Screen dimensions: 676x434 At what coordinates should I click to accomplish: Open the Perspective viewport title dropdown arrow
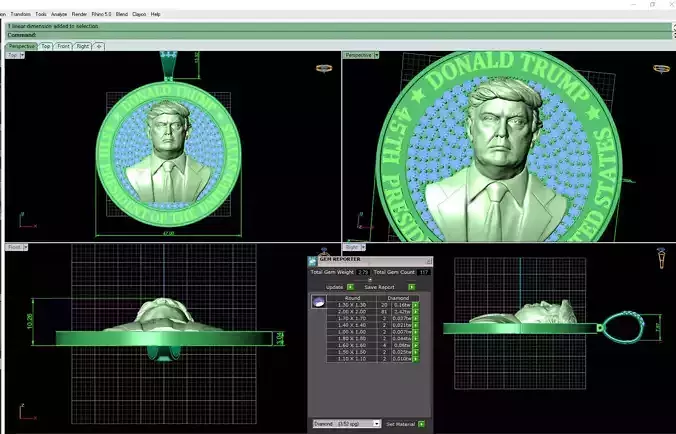click(376, 55)
